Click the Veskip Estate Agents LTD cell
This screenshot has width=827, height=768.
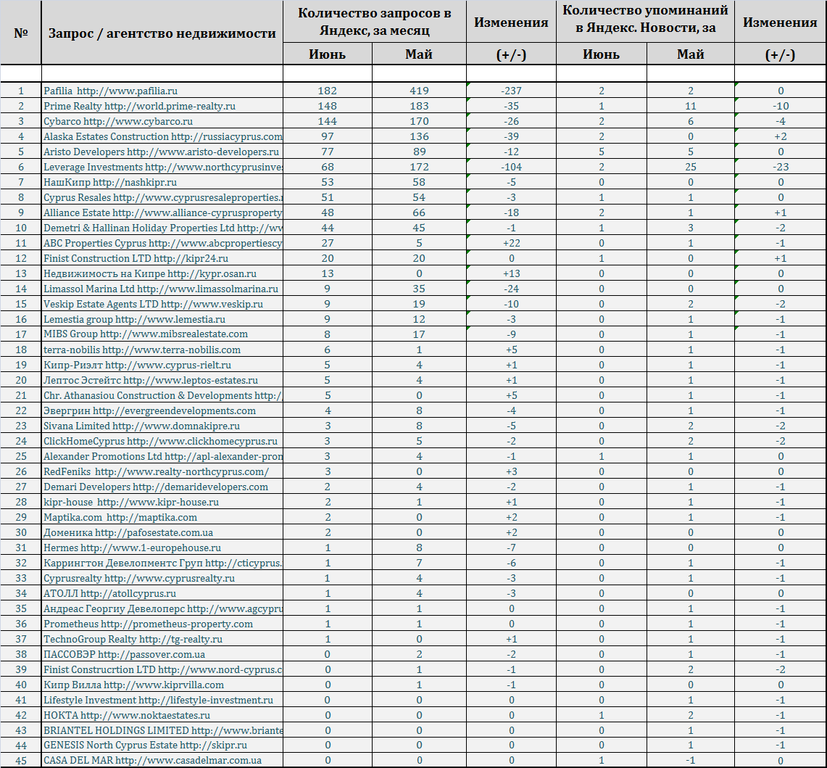tap(162, 304)
